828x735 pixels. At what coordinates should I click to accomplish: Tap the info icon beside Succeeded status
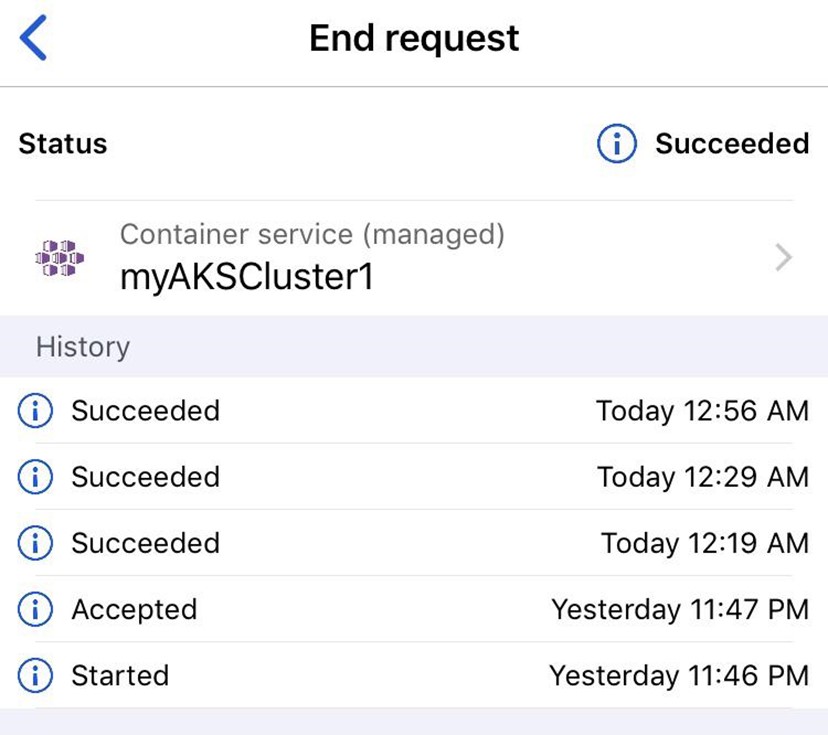tap(617, 143)
